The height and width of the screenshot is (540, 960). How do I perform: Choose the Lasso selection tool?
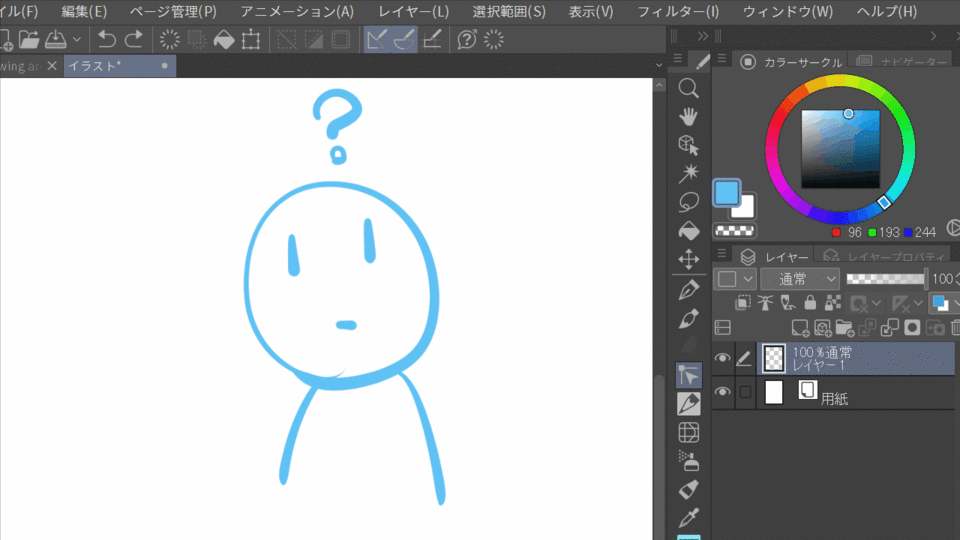click(x=688, y=202)
